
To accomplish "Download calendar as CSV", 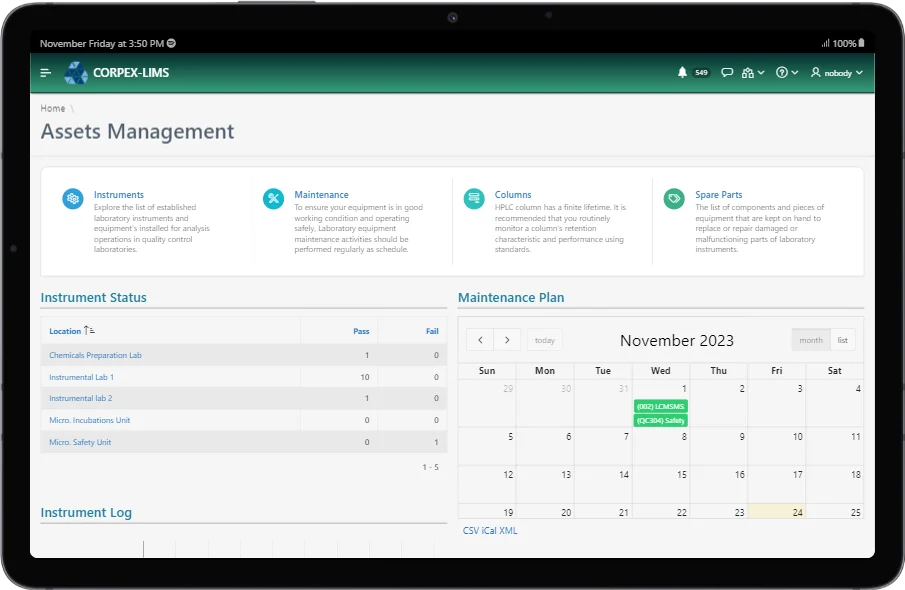I will (x=471, y=531).
